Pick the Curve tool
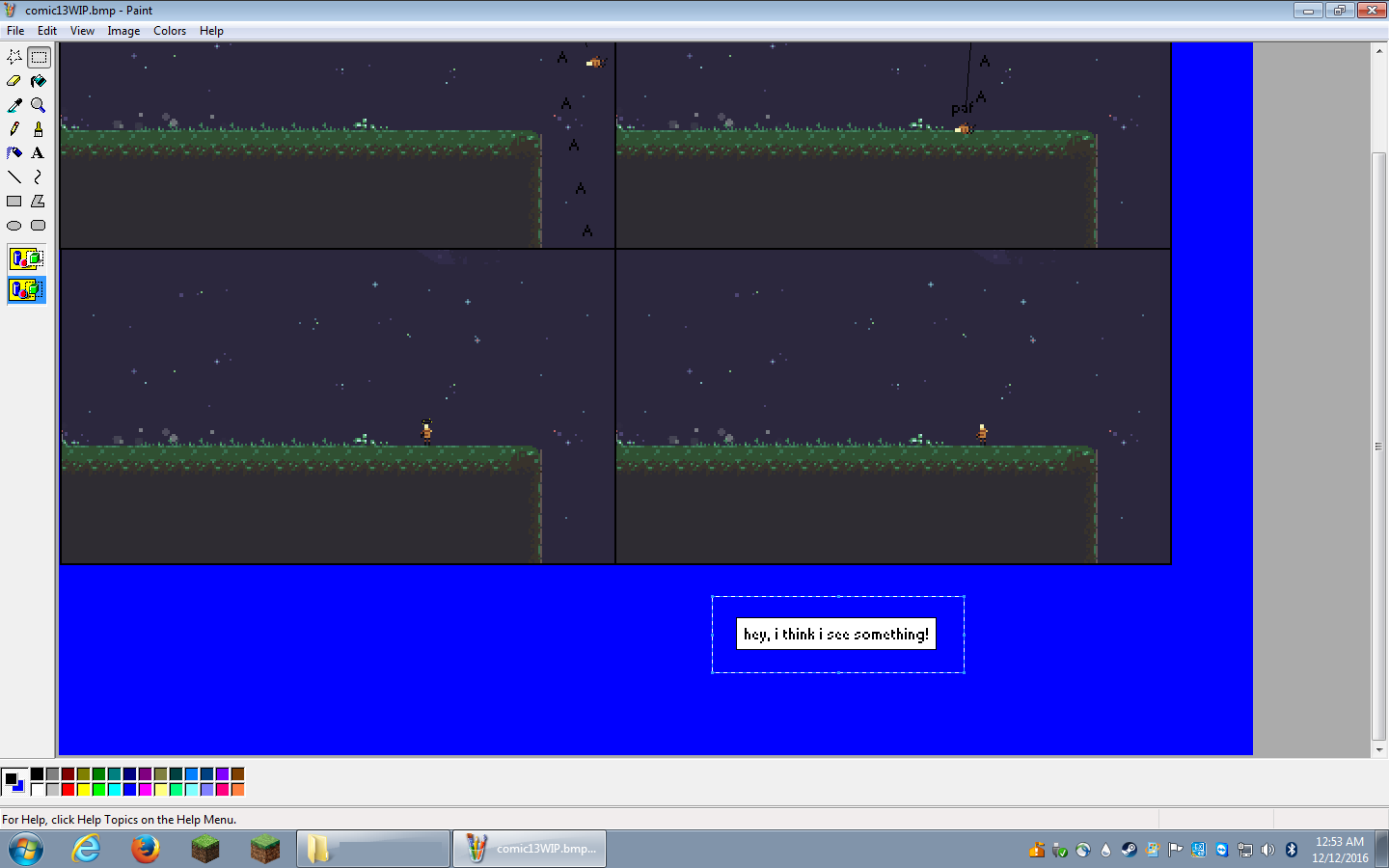 (39, 177)
